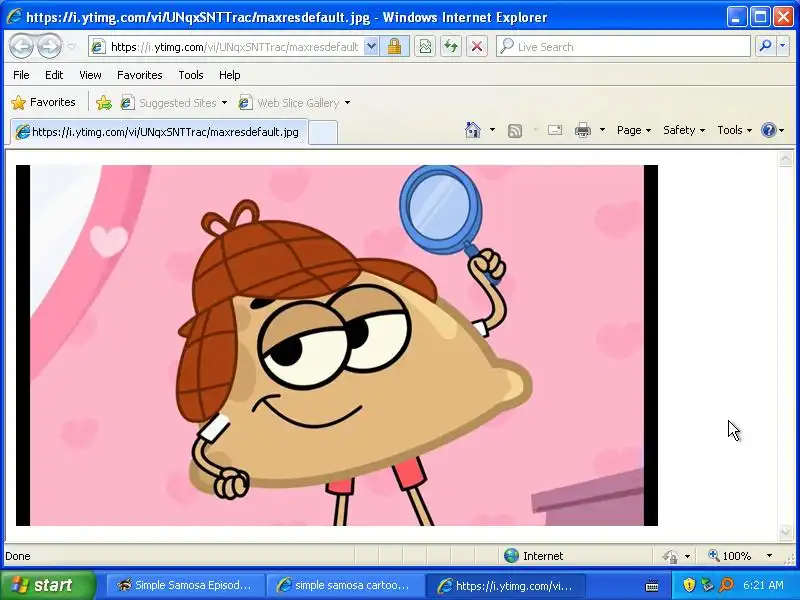Screen dimensions: 800x600
Task: Open the Tools menu in menu bar
Action: coord(191,75)
